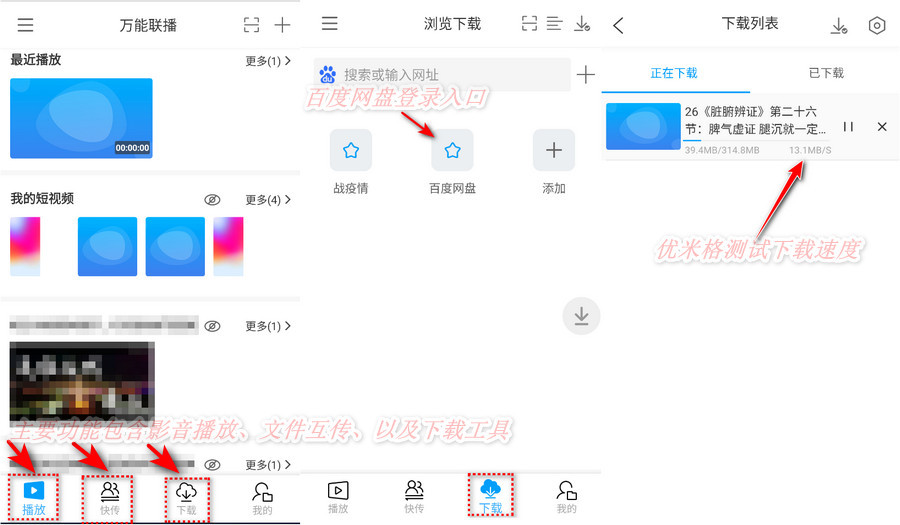Toggle eye icon beside 我的短视频
This screenshot has width=900, height=525.
[212, 199]
